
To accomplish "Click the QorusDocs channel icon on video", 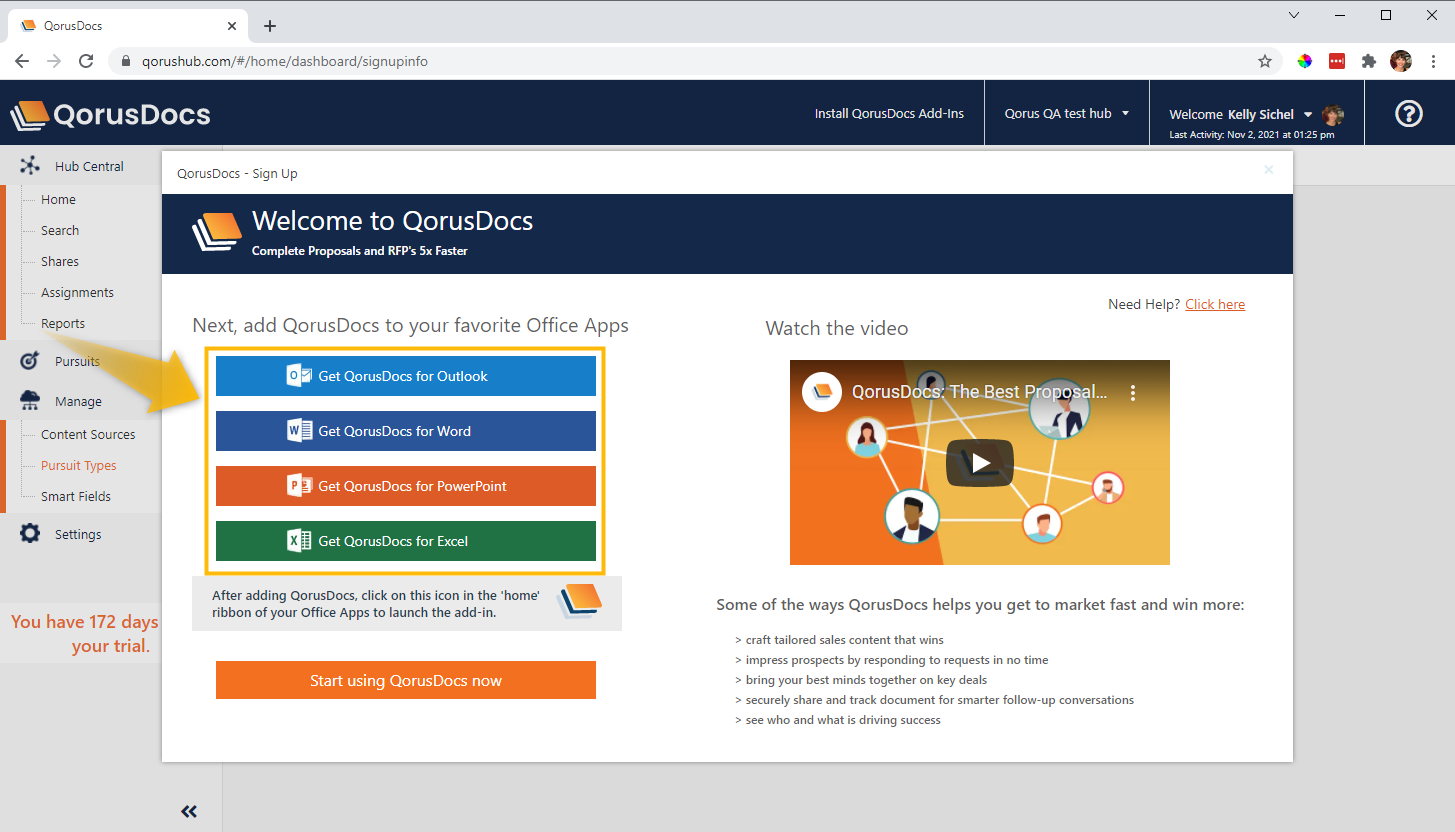I will point(822,392).
